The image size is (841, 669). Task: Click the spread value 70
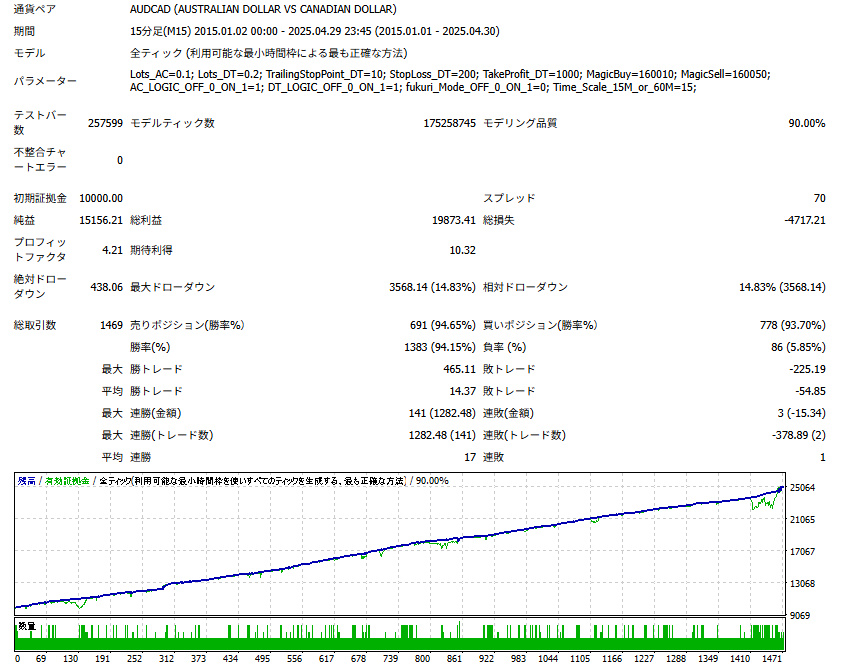pyautogui.click(x=820, y=198)
